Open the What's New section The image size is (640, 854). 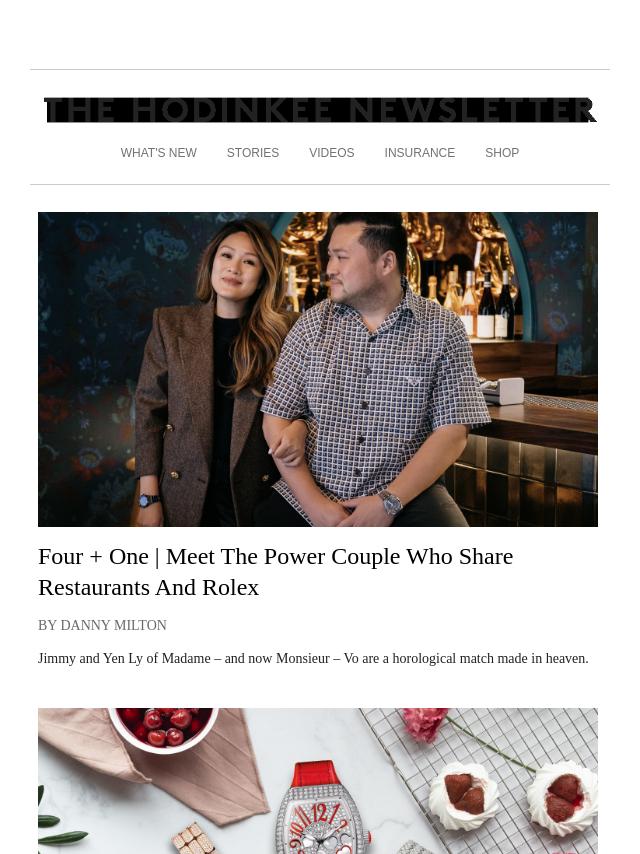coord(159,153)
